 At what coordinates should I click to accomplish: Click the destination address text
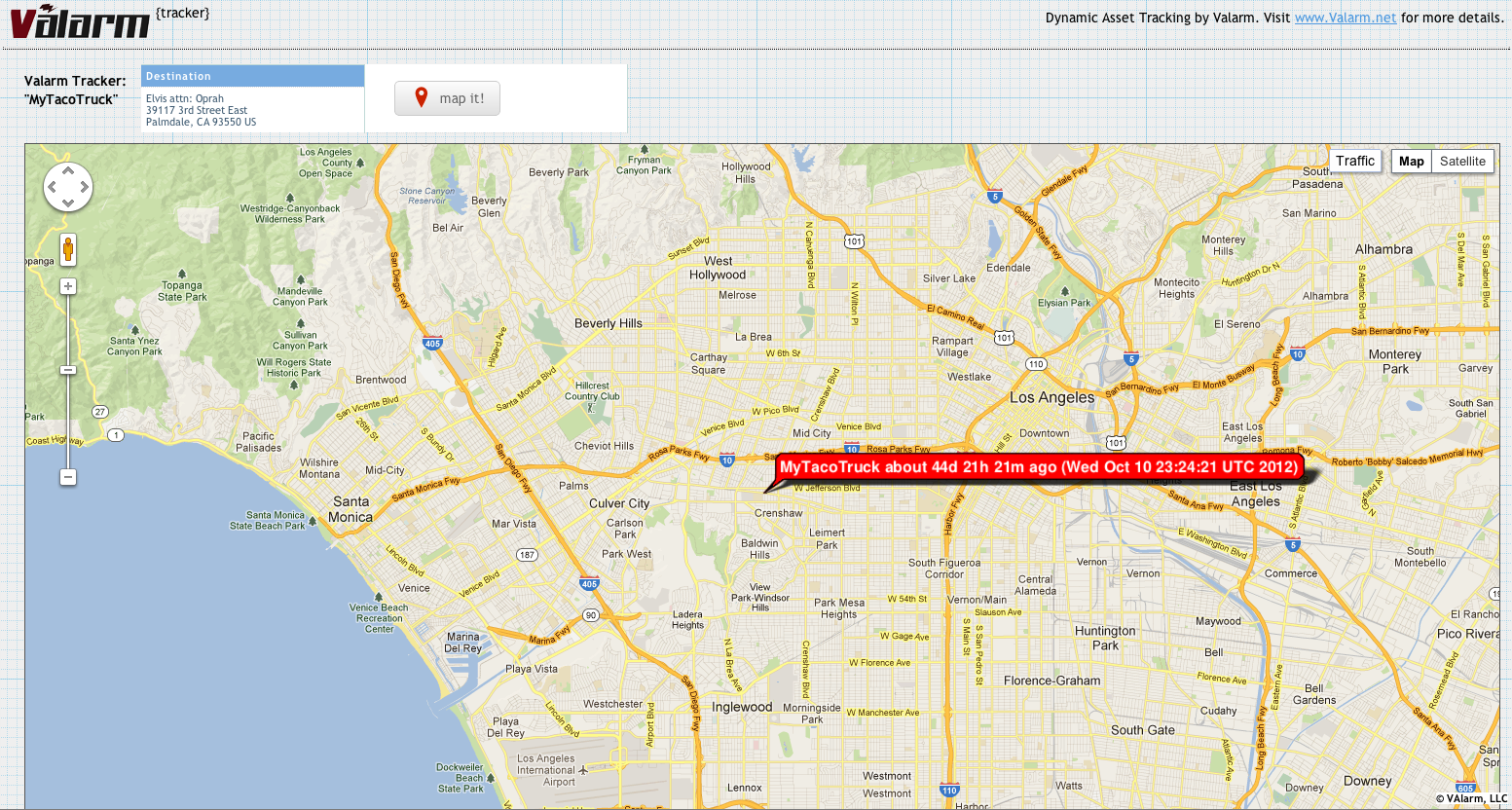pyautogui.click(x=201, y=111)
